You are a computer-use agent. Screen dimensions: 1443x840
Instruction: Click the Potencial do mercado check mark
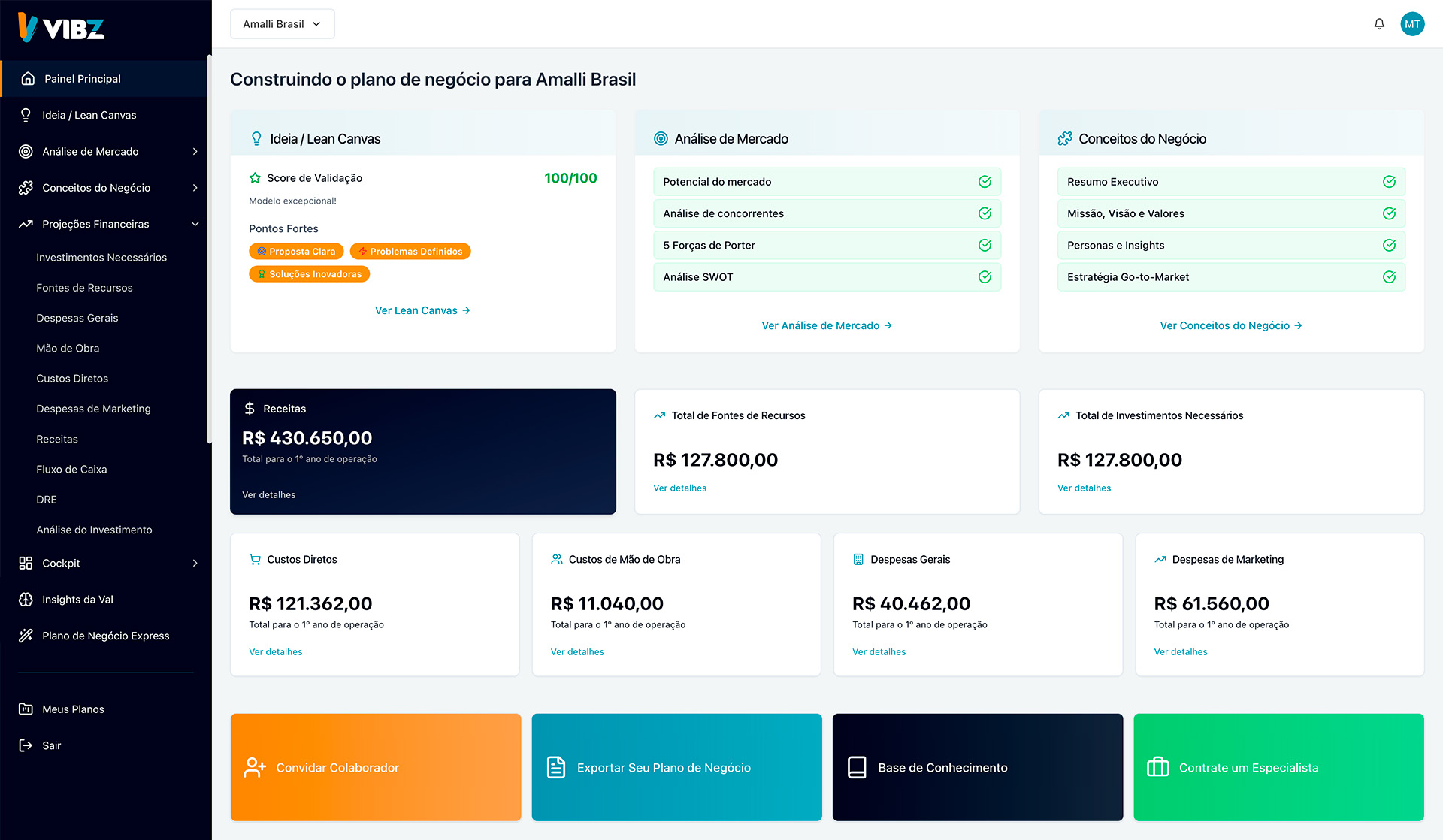point(985,182)
